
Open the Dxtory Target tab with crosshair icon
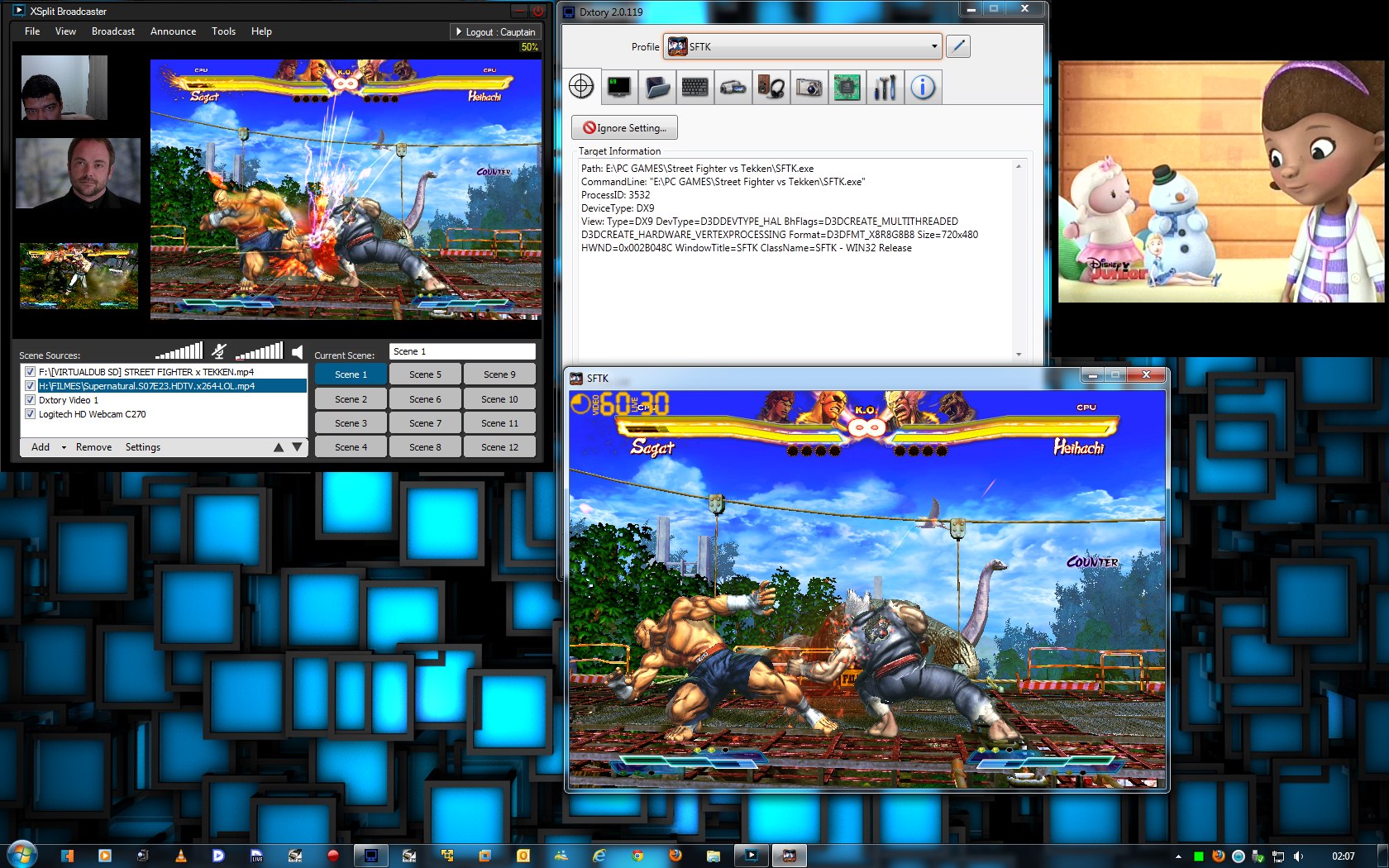point(581,86)
